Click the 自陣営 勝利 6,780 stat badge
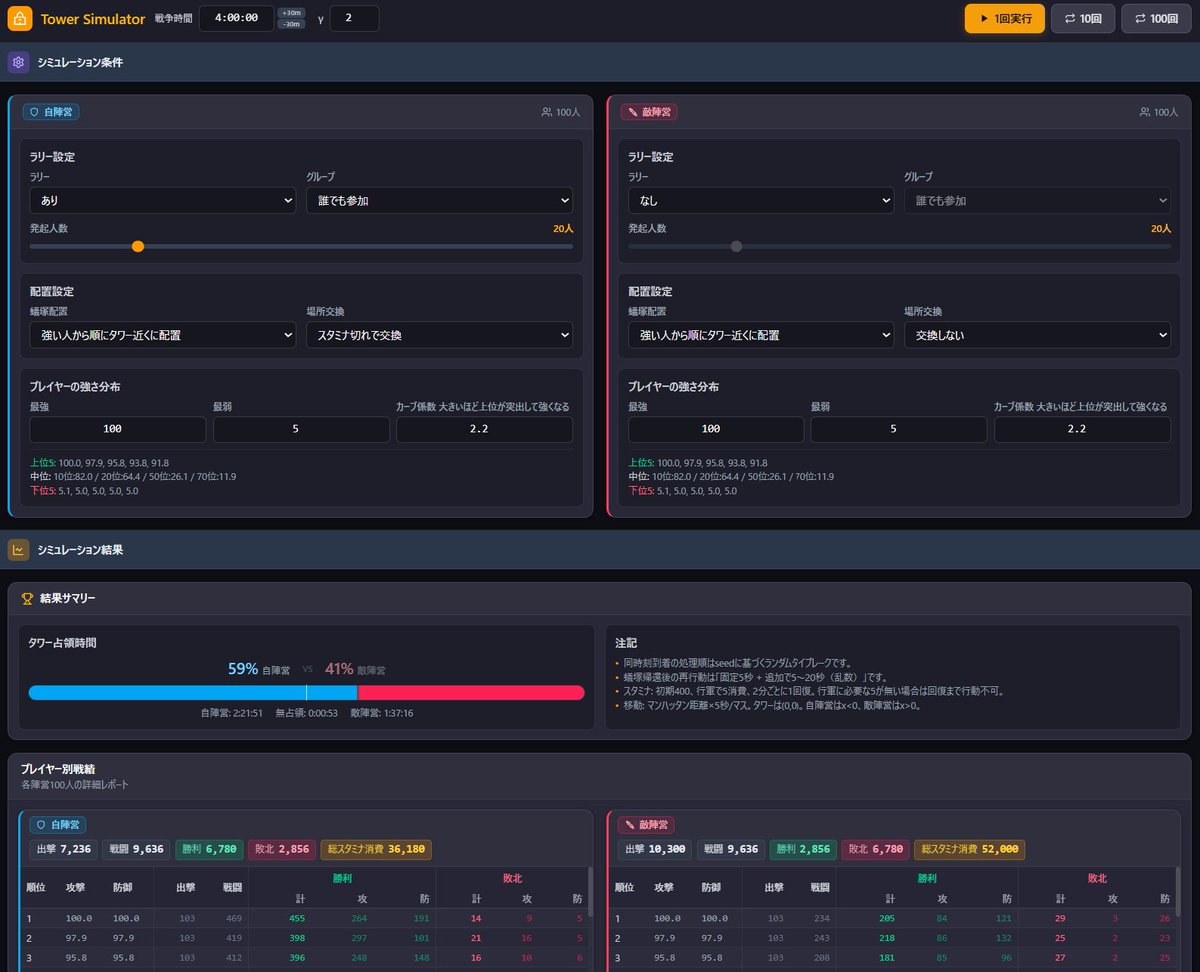Screen dimensions: 1200x972 coord(209,849)
